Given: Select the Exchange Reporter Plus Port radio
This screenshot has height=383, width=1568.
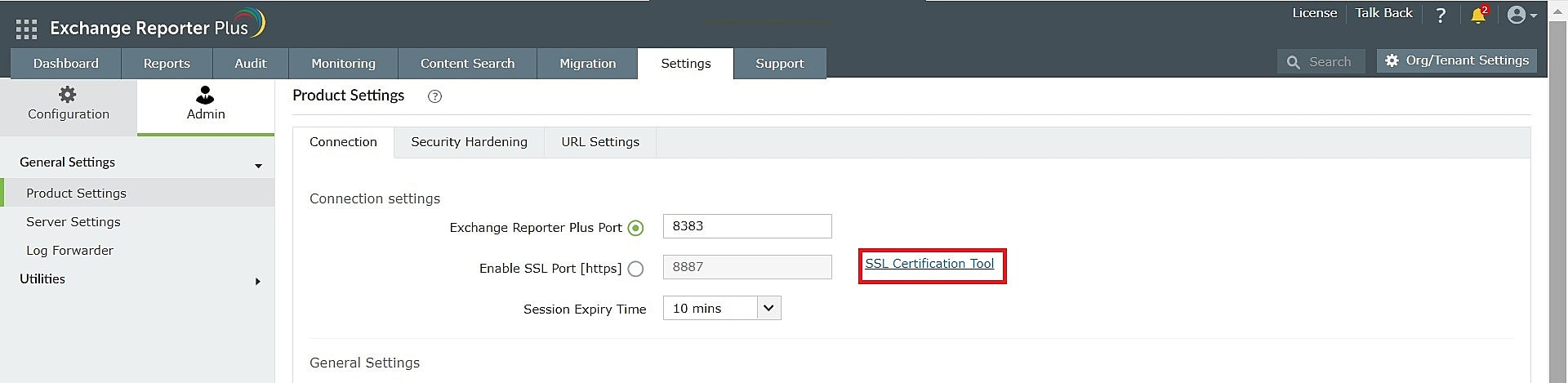Looking at the screenshot, I should click(635, 228).
